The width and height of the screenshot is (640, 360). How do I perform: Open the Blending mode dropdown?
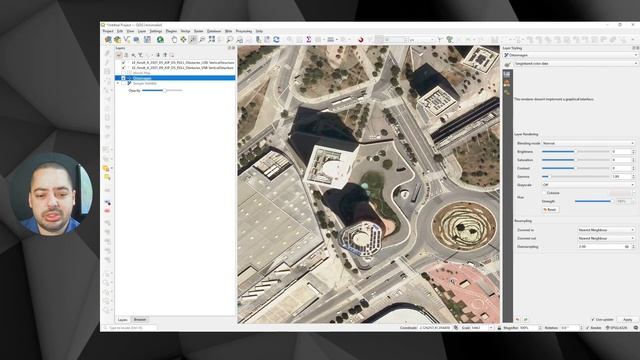(588, 143)
